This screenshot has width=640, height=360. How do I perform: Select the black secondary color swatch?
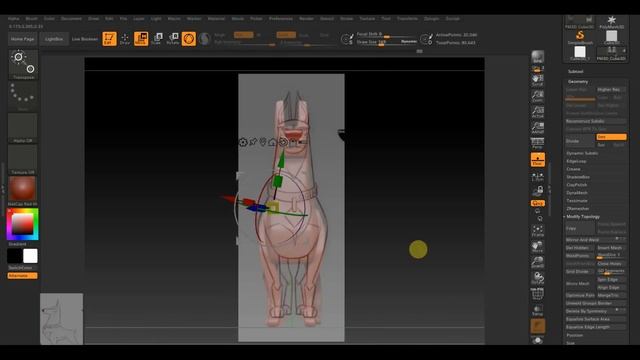pos(15,256)
